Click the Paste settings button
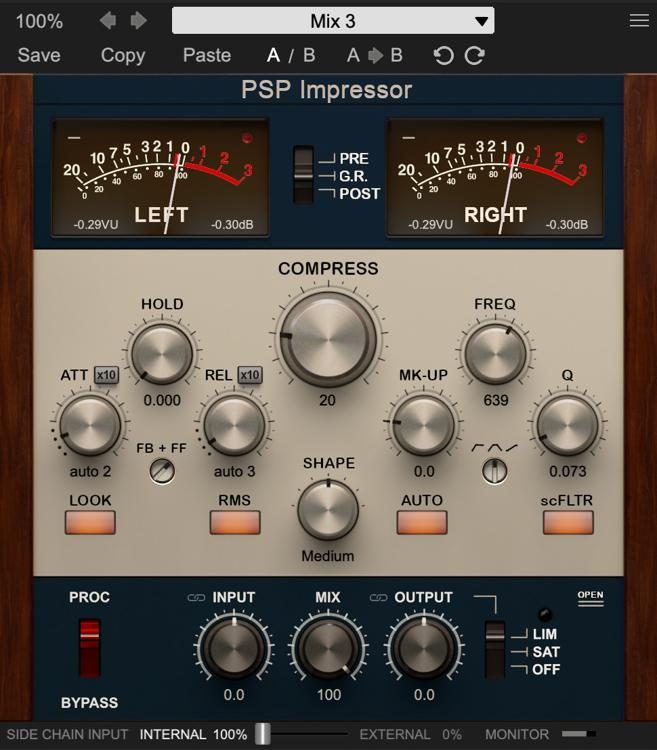Screen dimensions: 657x750 207,56
